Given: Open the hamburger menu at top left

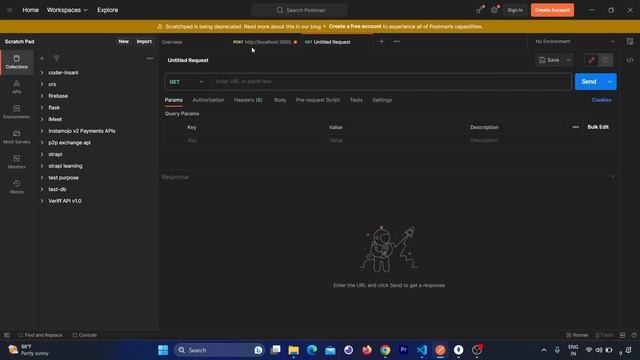Looking at the screenshot, I should click(x=9, y=10).
